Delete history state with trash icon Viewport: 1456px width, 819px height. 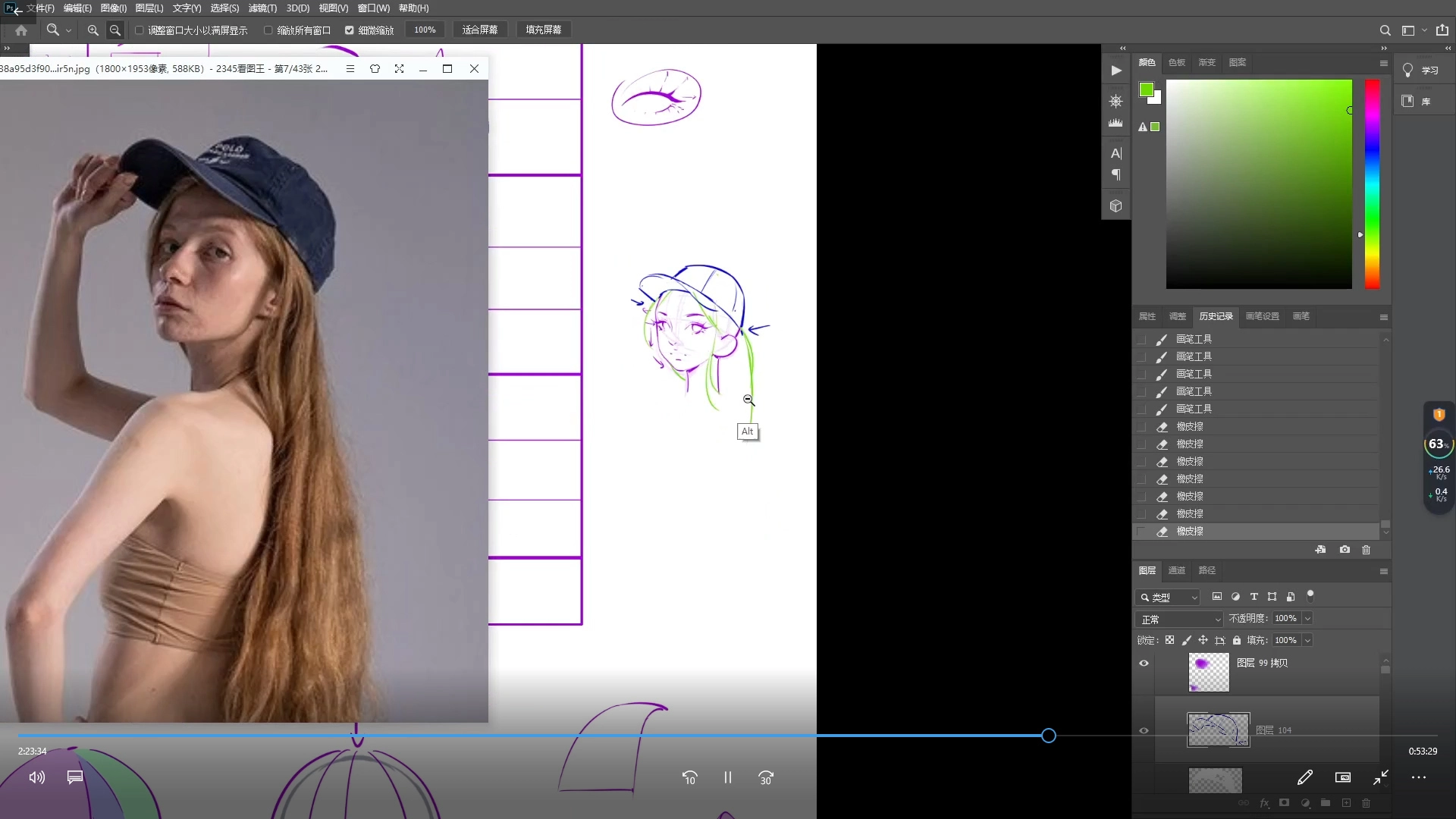click(1367, 550)
